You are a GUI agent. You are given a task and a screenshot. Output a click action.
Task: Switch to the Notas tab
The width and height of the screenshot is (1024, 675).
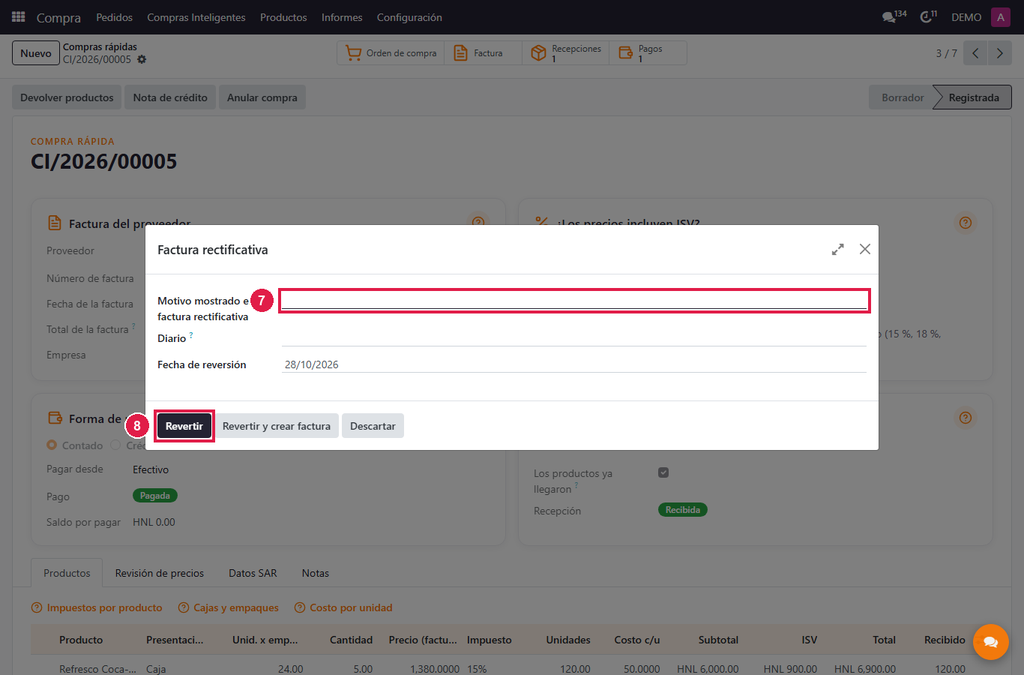point(315,573)
